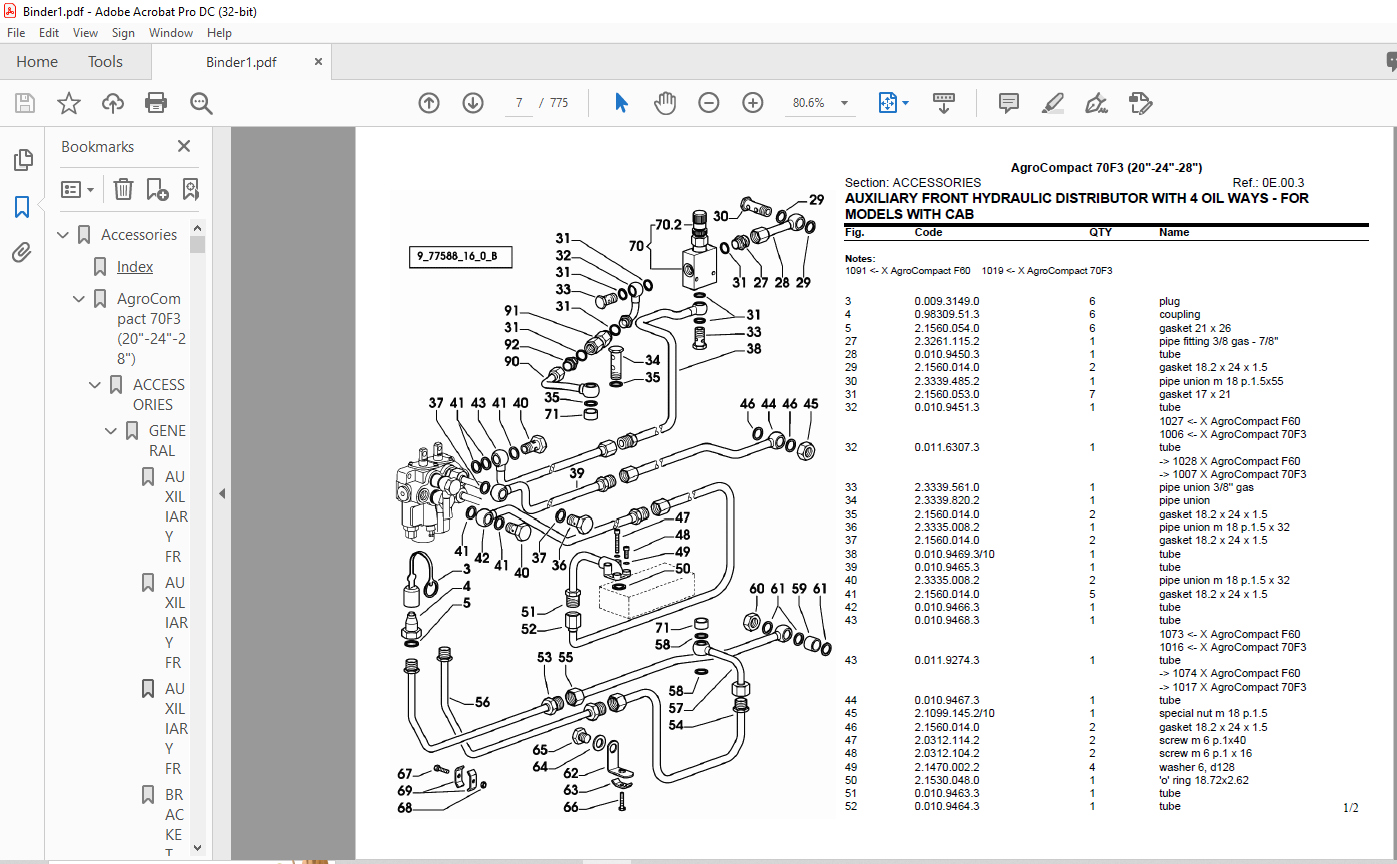Click code 2.1530.048.0 for 'o' ring
The width and height of the screenshot is (1397, 864).
(946, 780)
